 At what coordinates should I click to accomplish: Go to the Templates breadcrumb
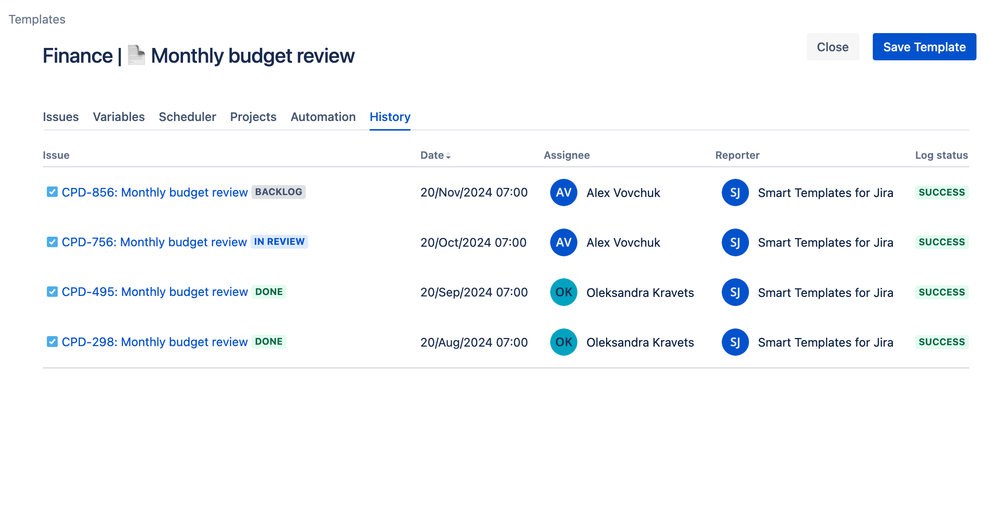click(x=37, y=19)
